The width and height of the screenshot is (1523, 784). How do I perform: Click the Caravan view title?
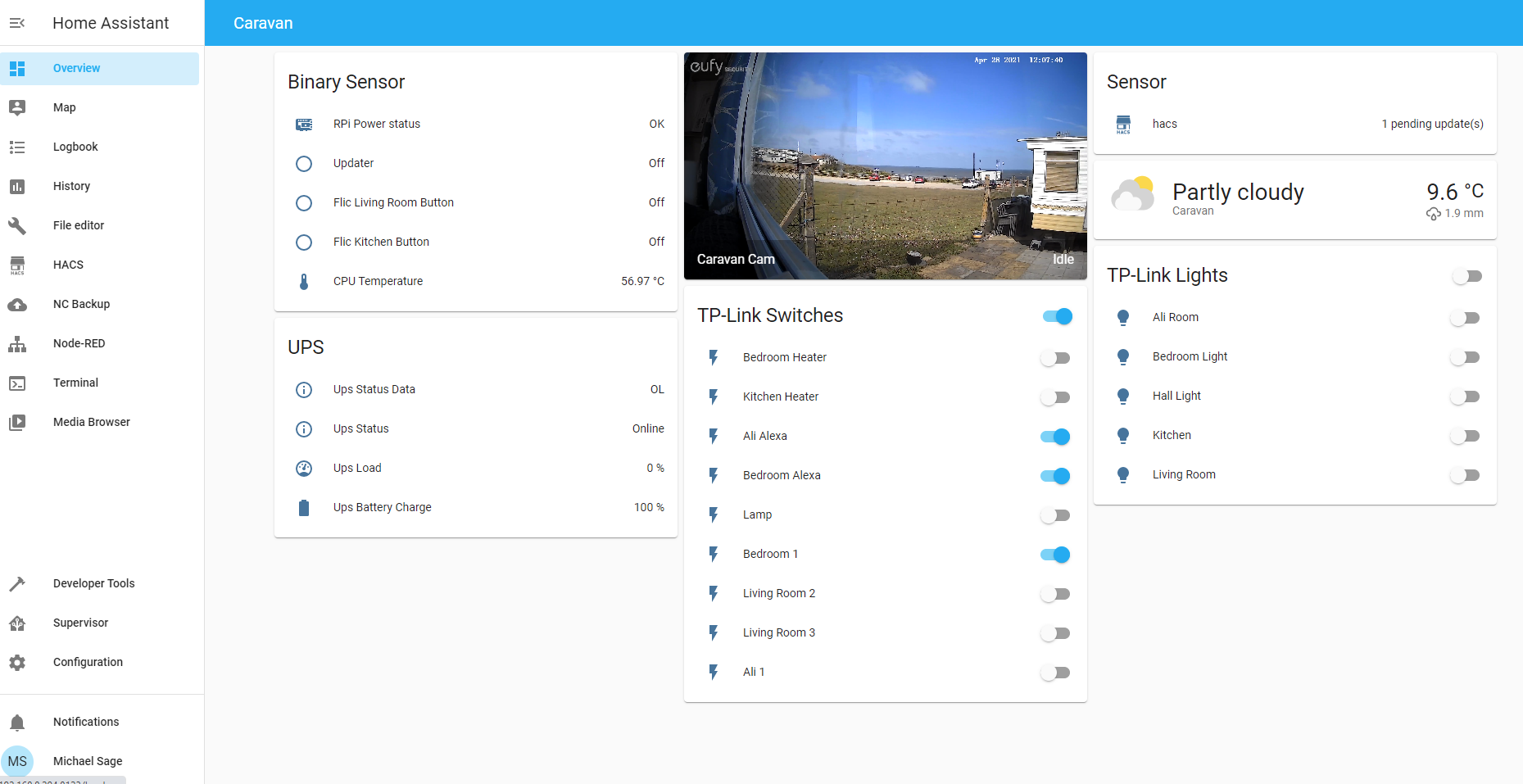(x=263, y=23)
